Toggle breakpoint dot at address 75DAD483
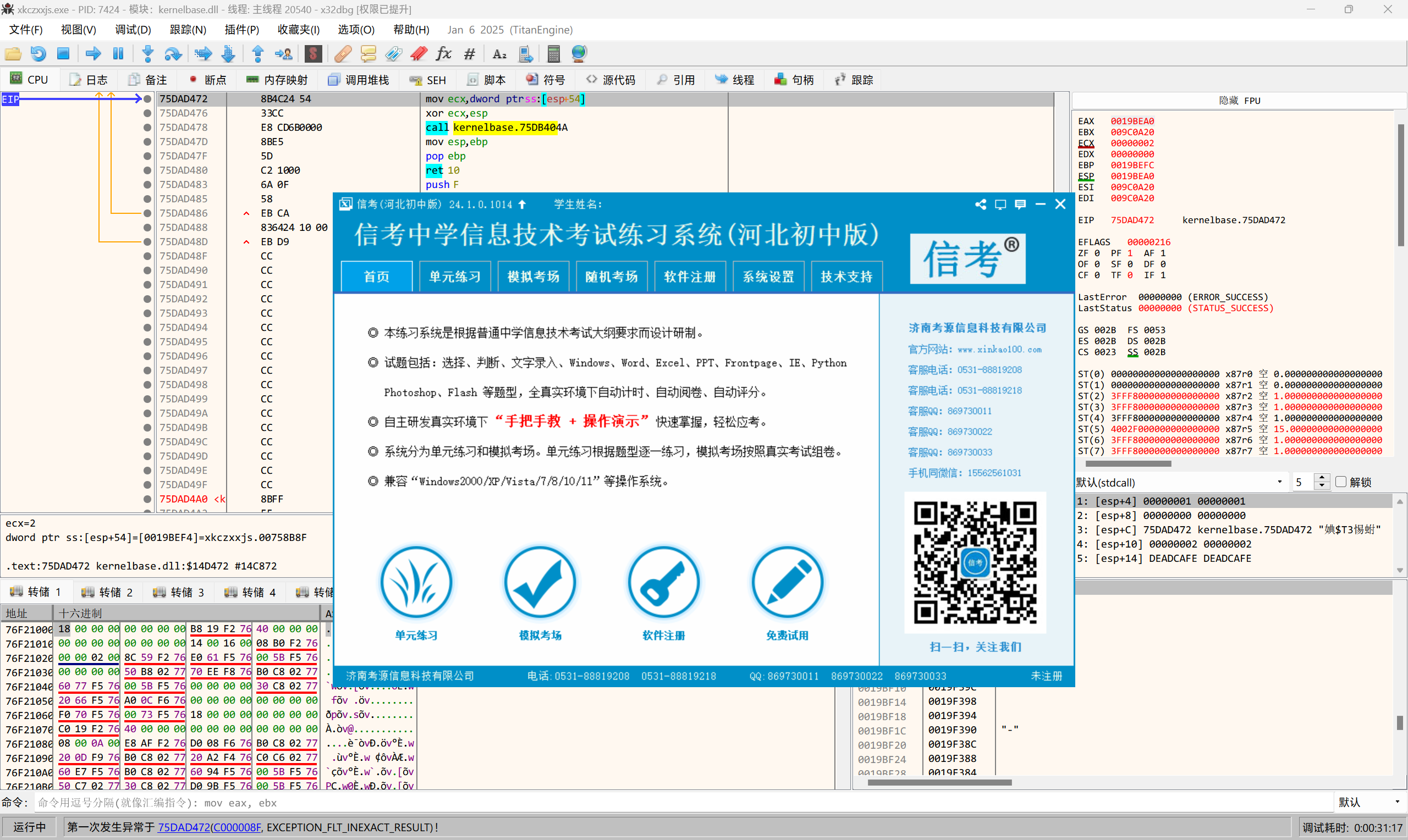 pos(147,185)
